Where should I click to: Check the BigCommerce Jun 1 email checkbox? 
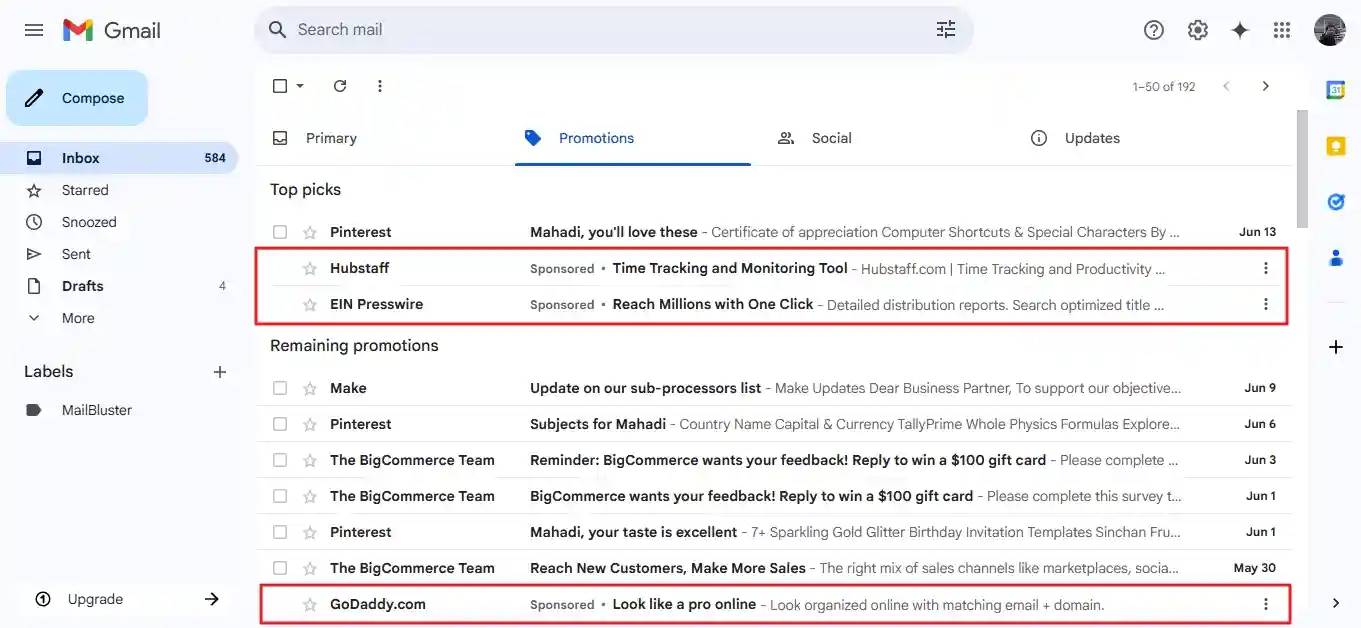point(280,496)
